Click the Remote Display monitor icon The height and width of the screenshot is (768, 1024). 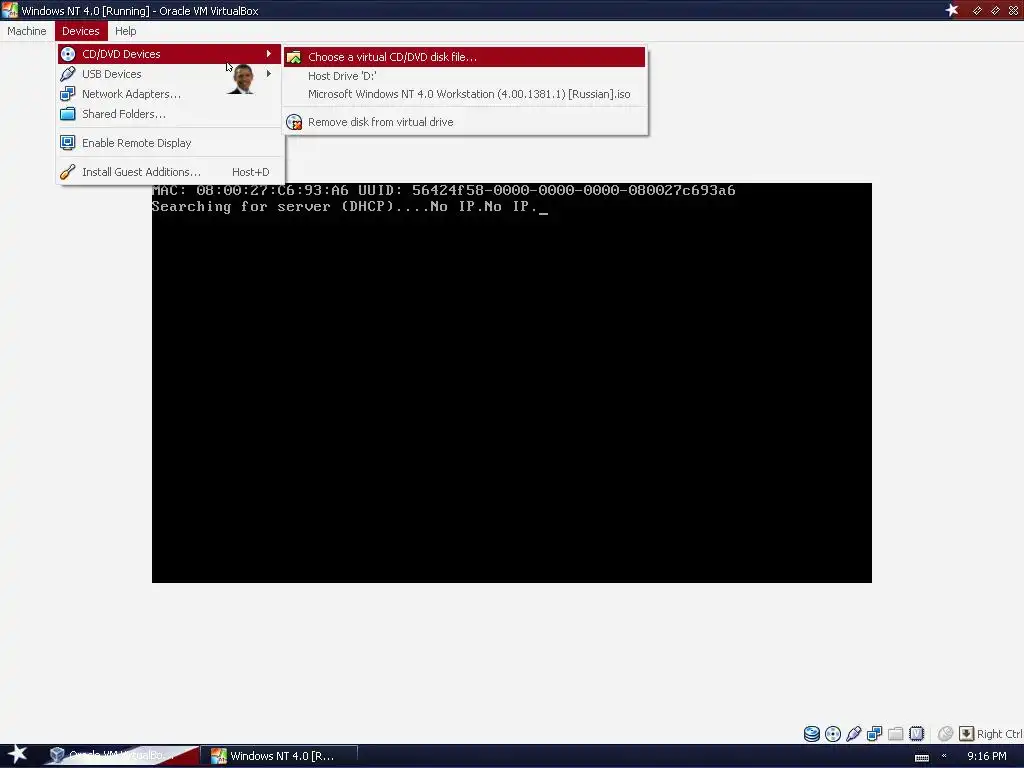point(68,142)
